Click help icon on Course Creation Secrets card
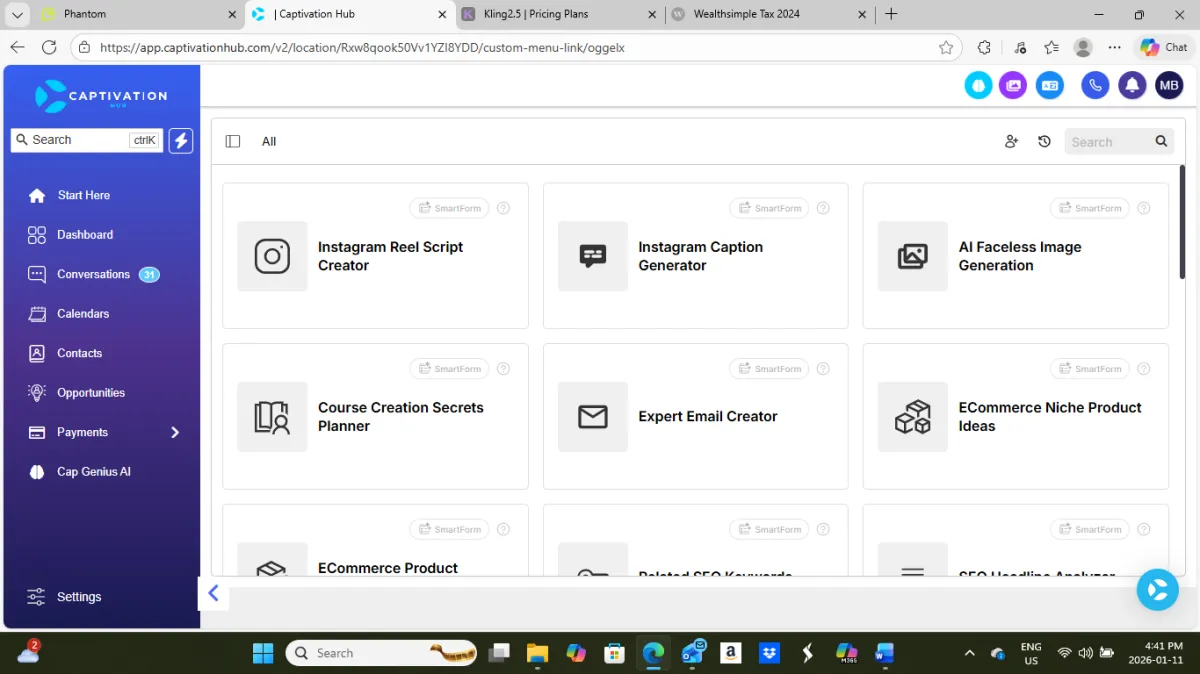The height and width of the screenshot is (674, 1200). point(503,369)
